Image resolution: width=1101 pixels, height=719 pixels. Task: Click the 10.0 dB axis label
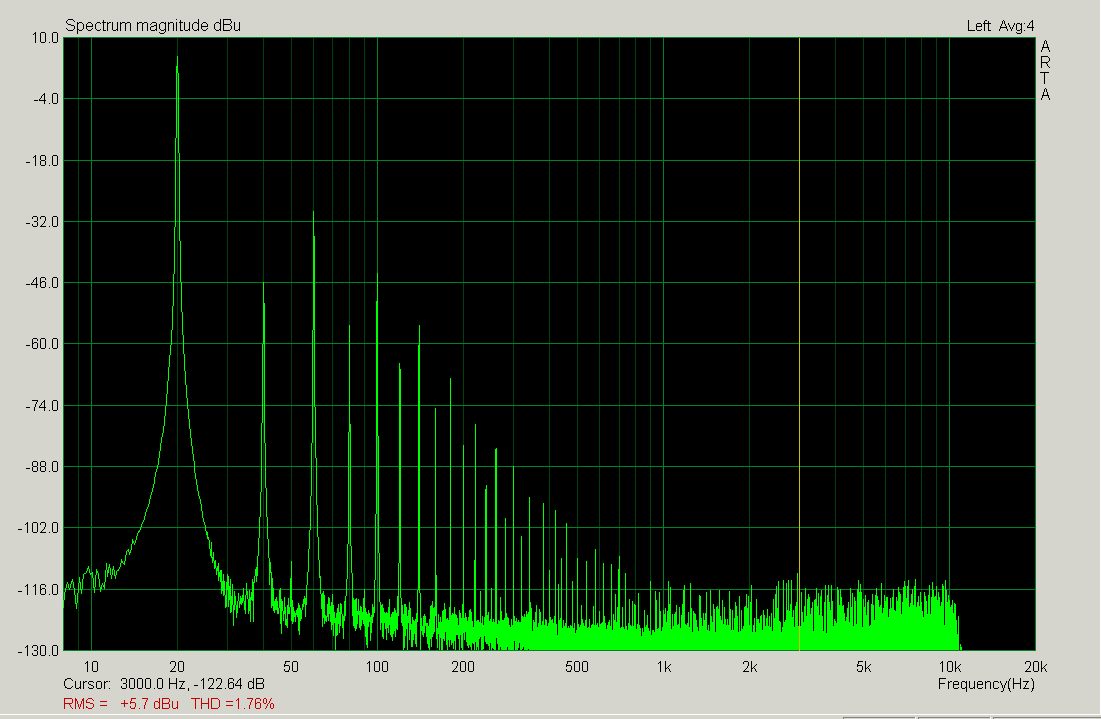pos(46,38)
